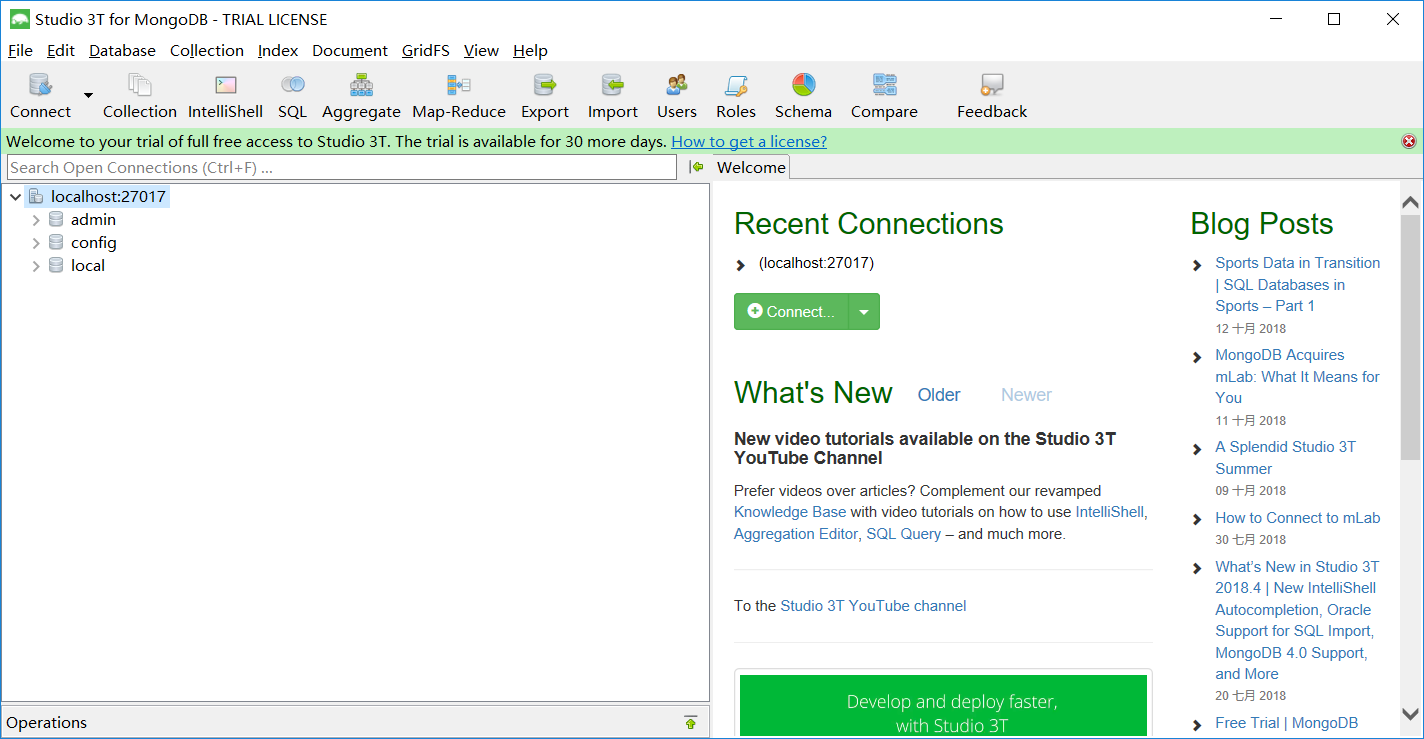Open the Collection menu
The width and height of the screenshot is (1424, 739).
pyautogui.click(x=207, y=50)
